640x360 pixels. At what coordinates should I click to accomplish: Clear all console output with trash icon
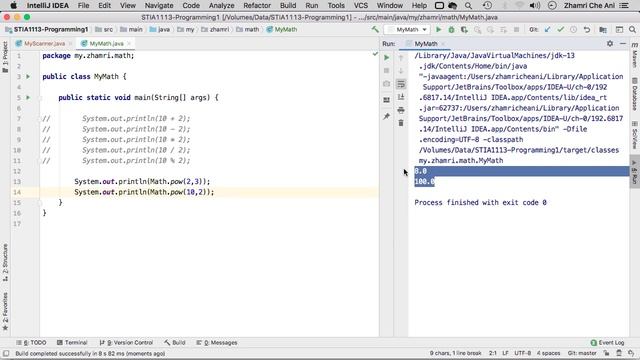click(401, 123)
